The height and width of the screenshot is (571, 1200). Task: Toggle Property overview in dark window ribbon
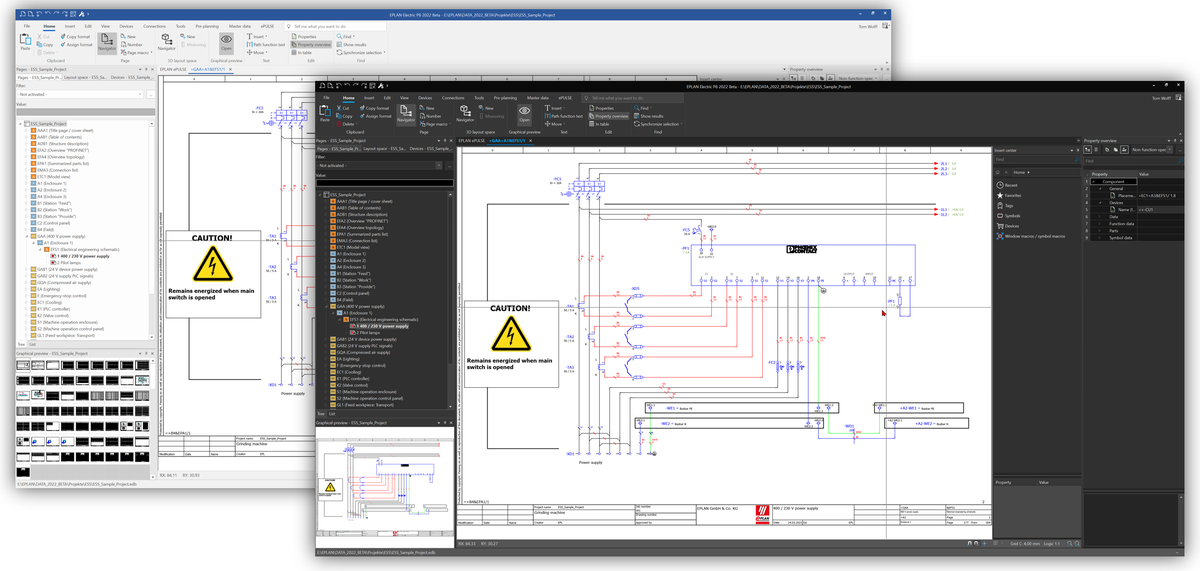tap(609, 116)
